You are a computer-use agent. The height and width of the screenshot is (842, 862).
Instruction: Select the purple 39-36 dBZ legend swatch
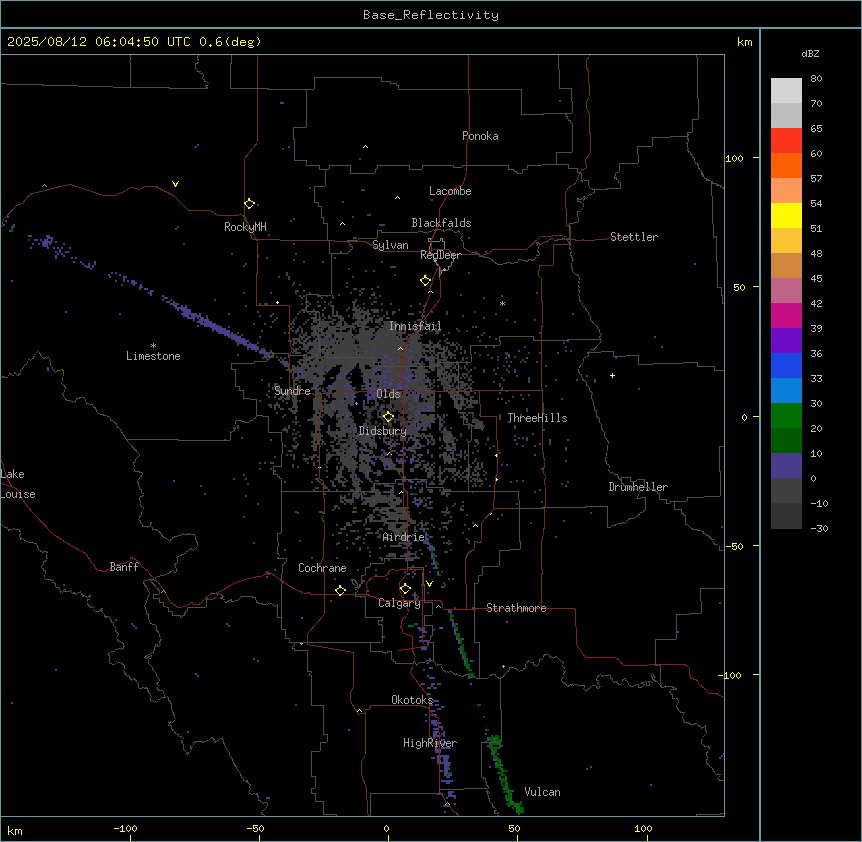coord(786,341)
